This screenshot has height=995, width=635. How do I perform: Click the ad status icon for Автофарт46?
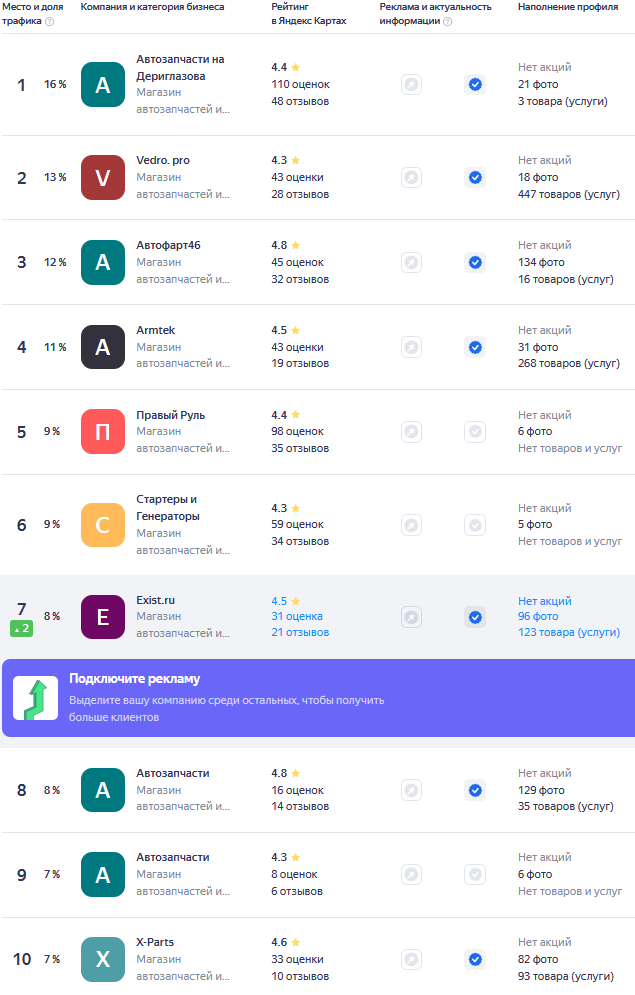tap(411, 262)
